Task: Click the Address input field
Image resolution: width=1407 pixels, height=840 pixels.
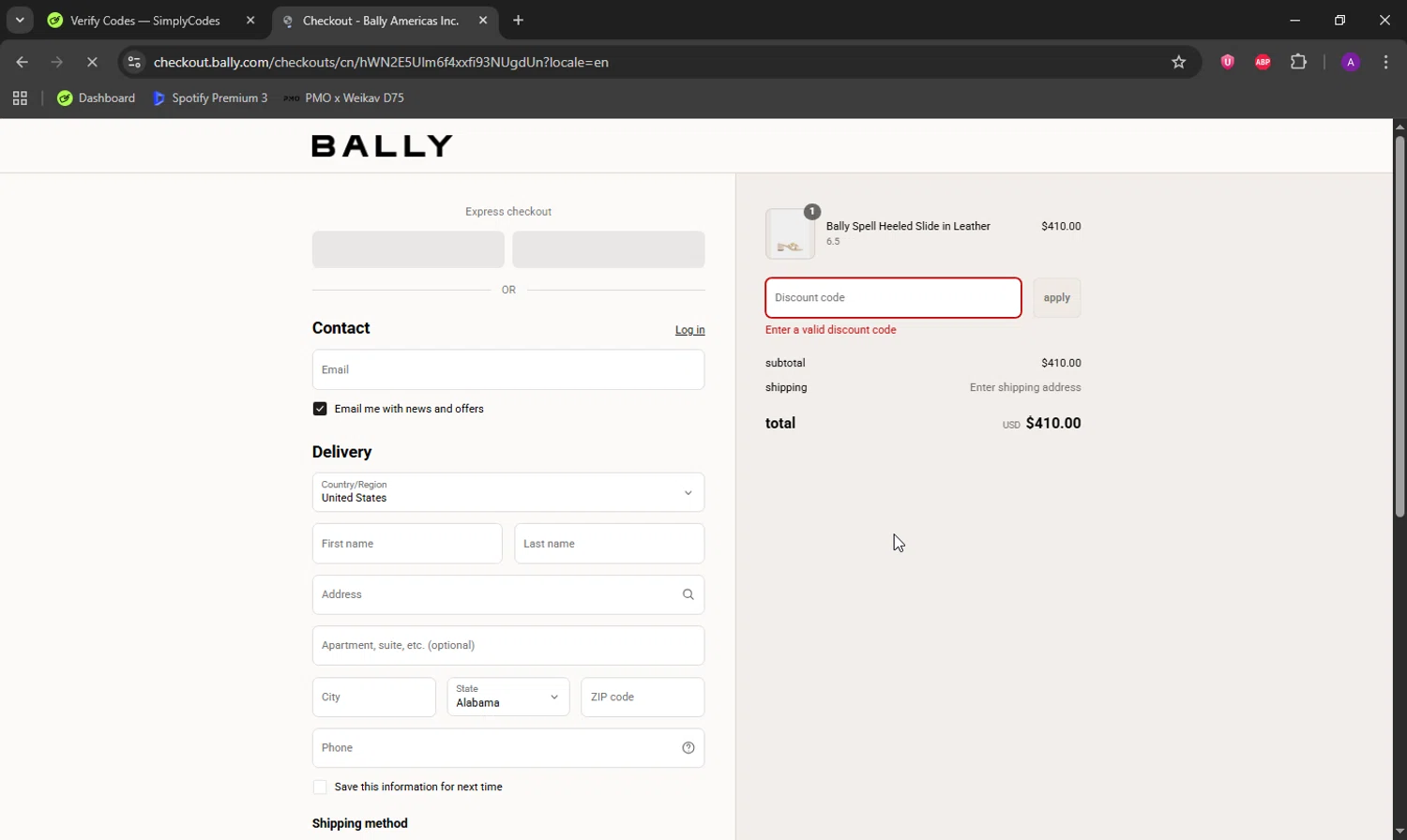Action: coord(508,594)
